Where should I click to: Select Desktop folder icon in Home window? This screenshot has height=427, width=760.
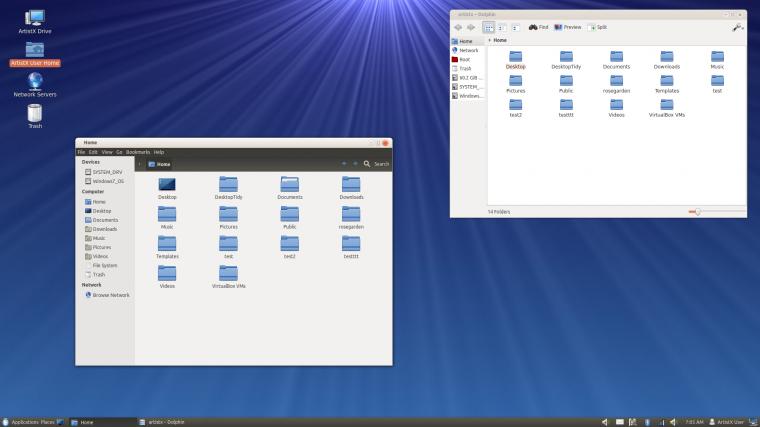pyautogui.click(x=167, y=188)
